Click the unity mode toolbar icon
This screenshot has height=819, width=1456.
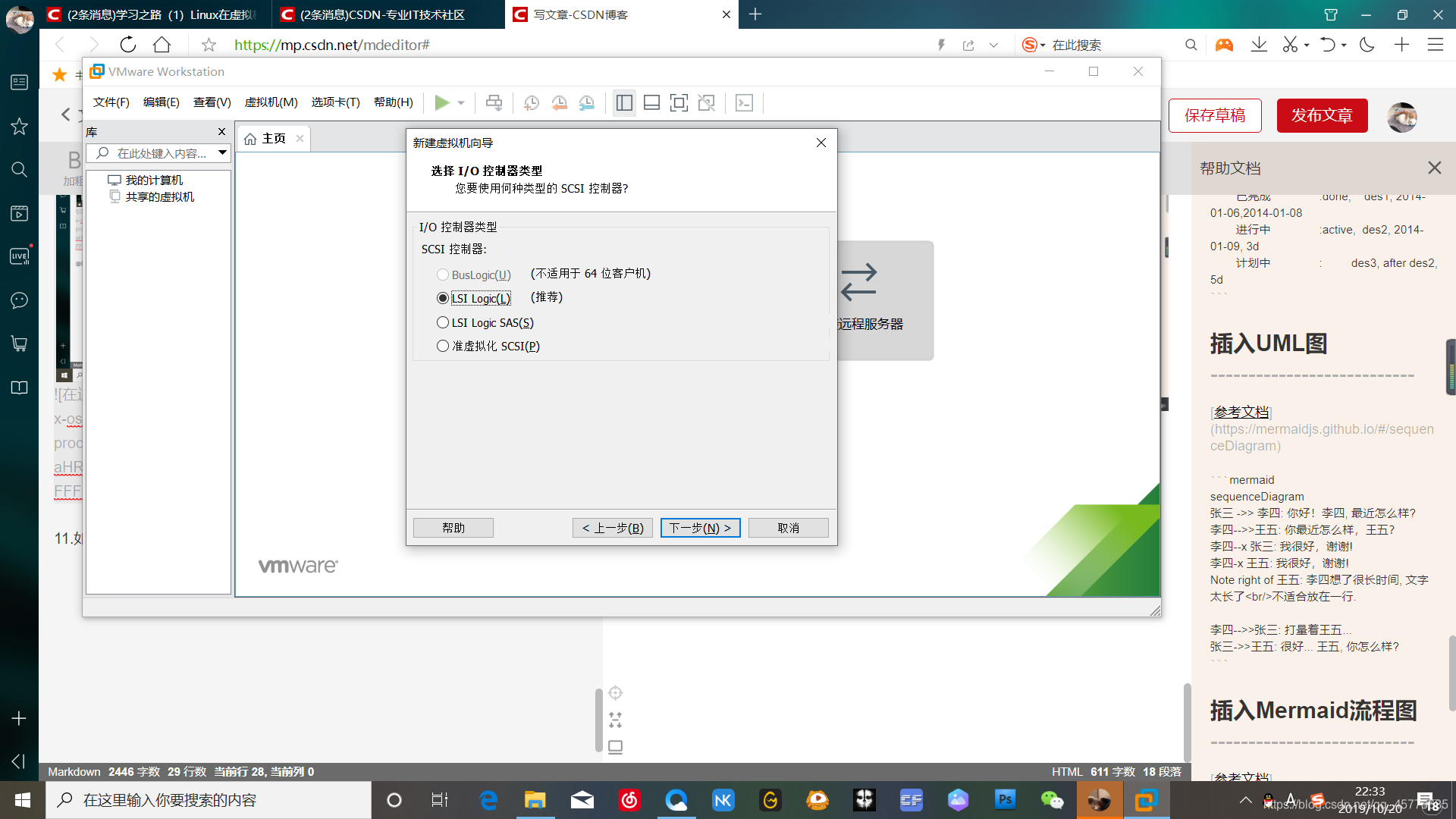point(706,102)
